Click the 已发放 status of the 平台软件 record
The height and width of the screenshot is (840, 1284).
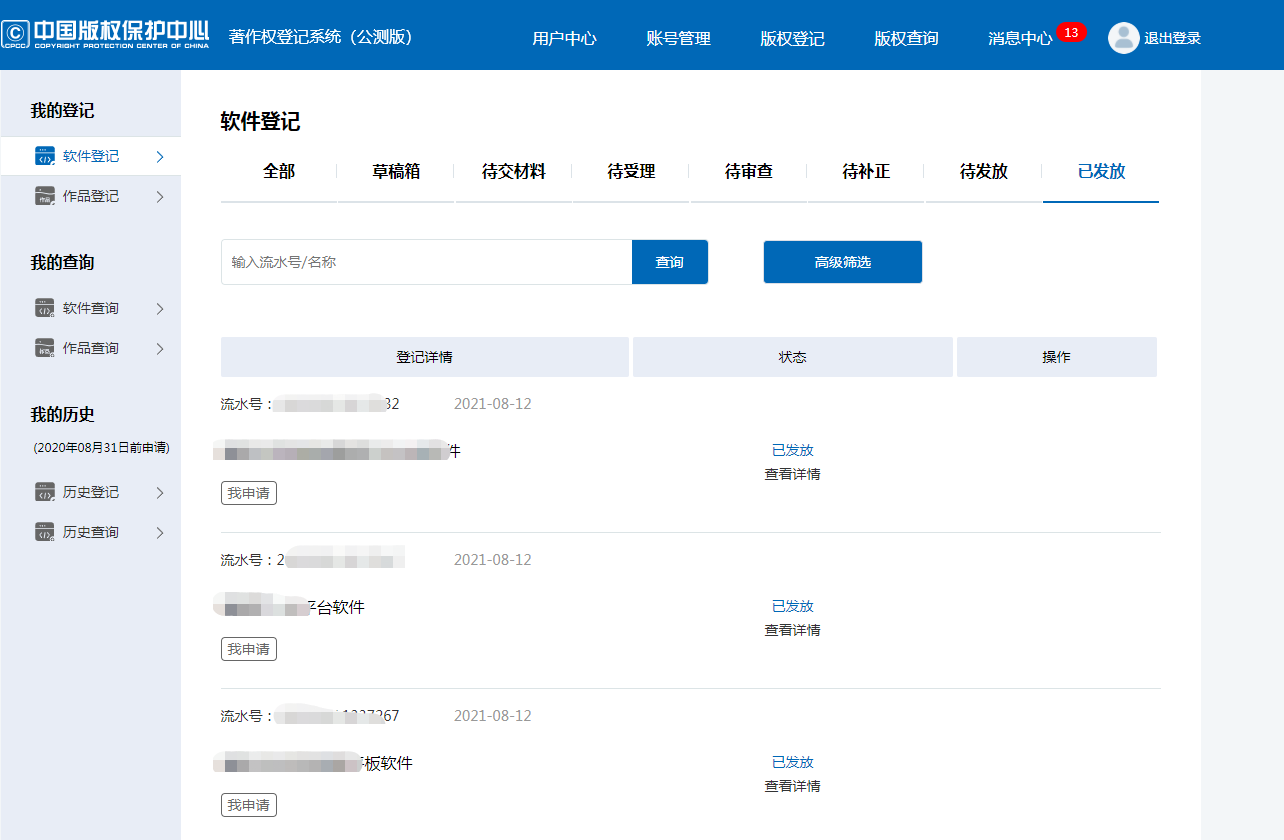point(793,606)
